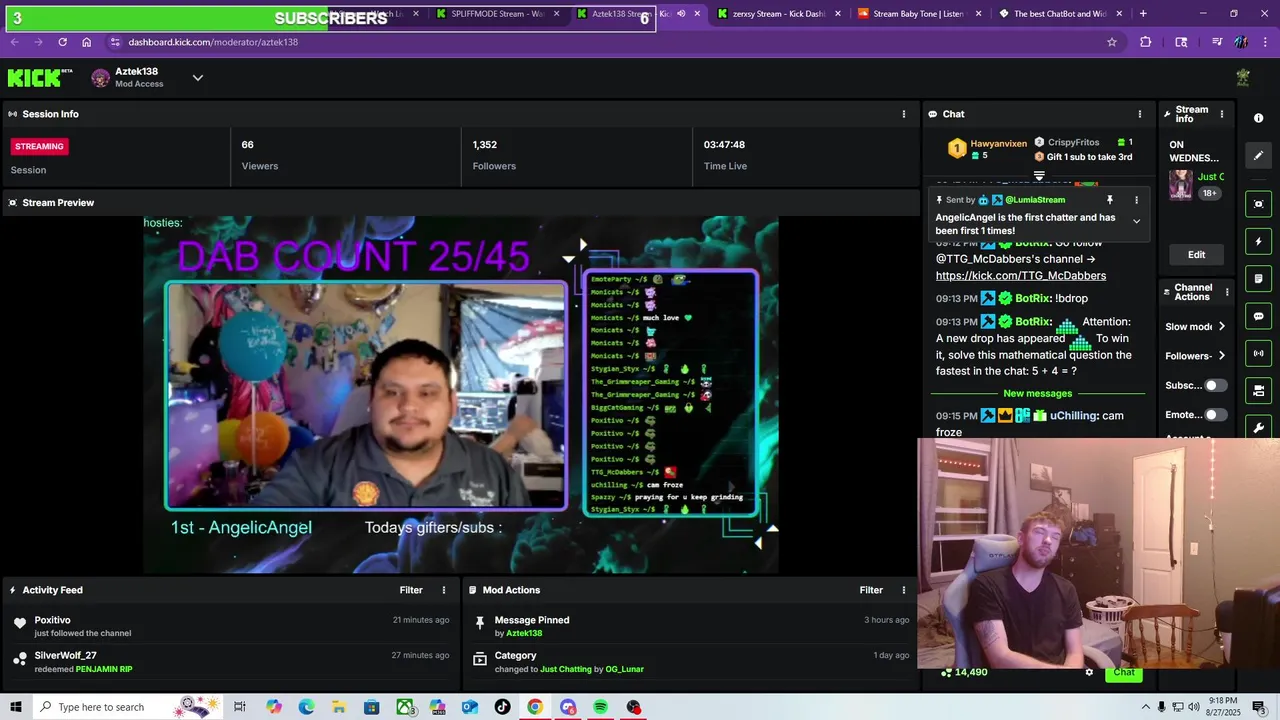Click Just Chatting category thumbnail
1280x720 pixels.
1180,186
